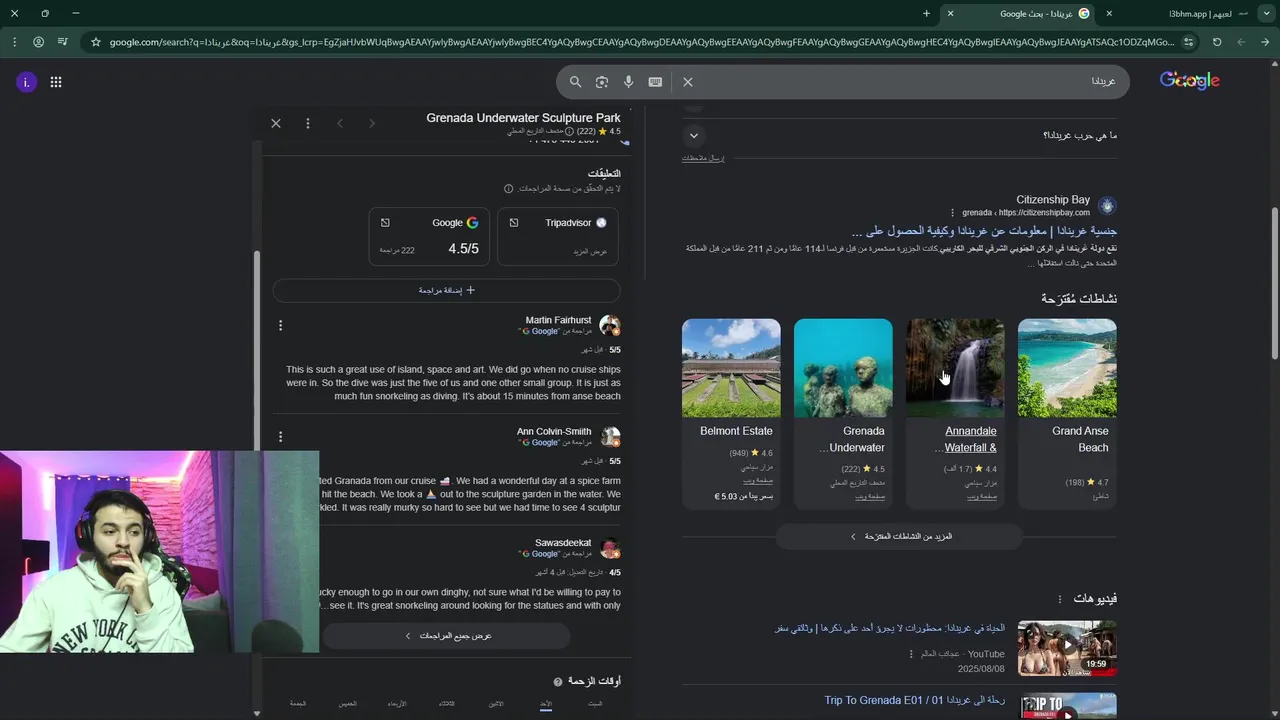Screen dimensions: 1280x720
Task: Open Chrome profile icon in toolbar
Action: pyautogui.click(x=39, y=42)
